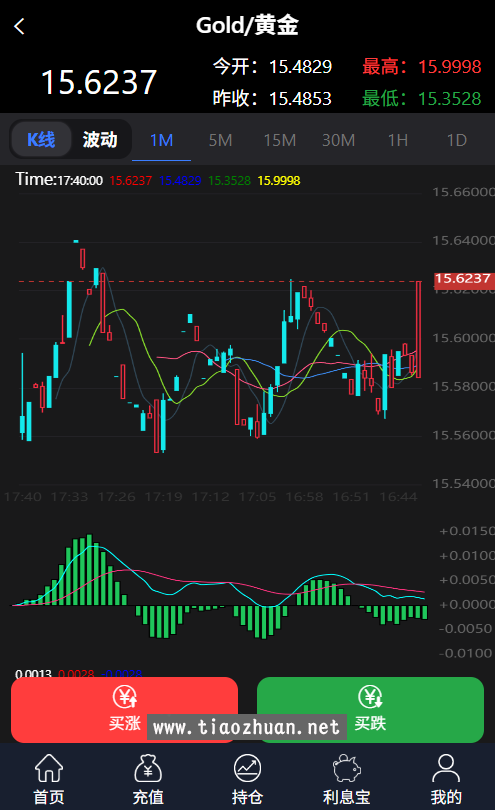This screenshot has width=495, height=810.
Task: Tap the yen-down icon on 买跌
Action: click(370, 696)
